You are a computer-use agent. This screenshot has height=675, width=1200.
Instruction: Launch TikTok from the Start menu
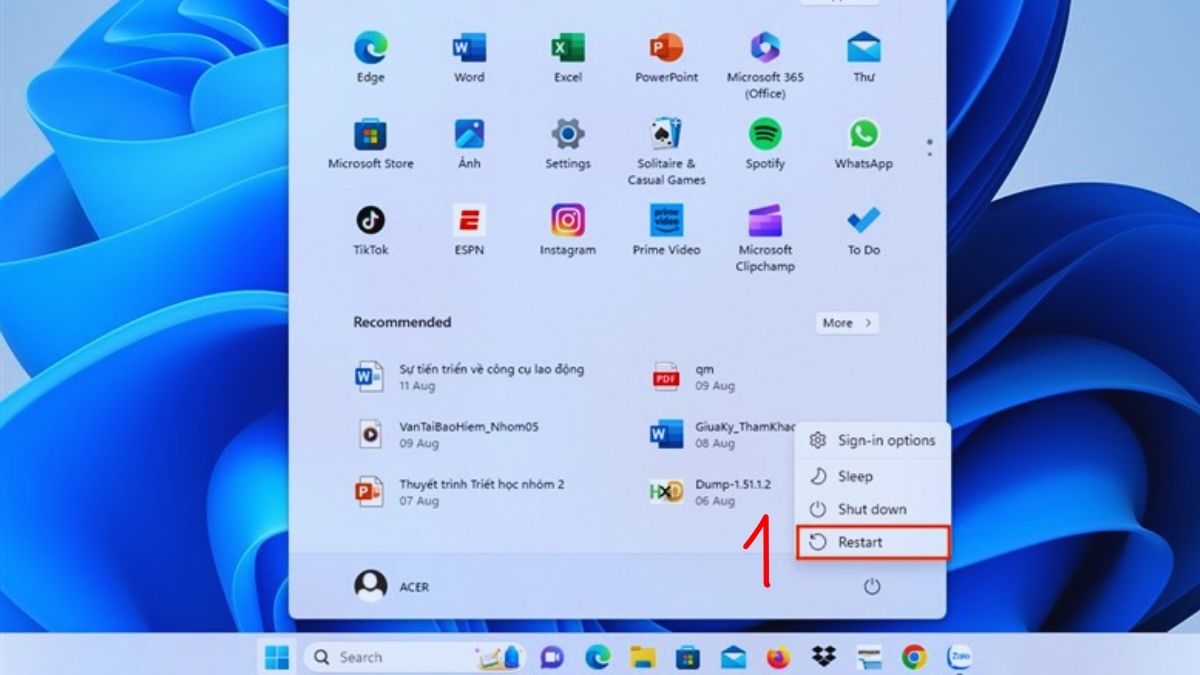point(370,229)
